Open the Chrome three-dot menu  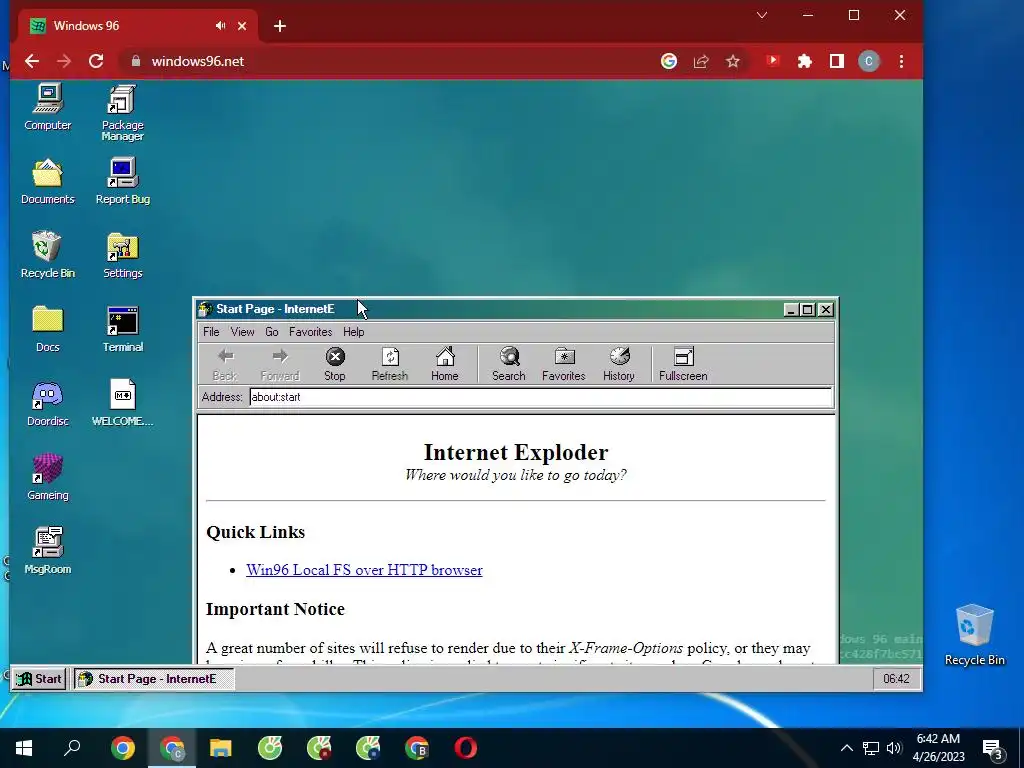(901, 61)
